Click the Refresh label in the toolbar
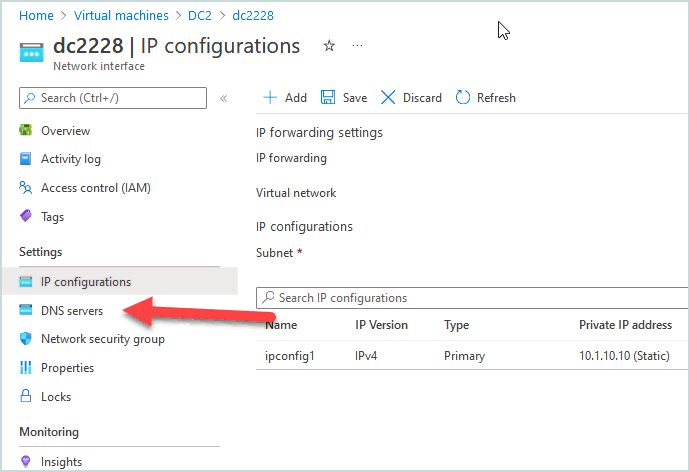Viewport: 690px width, 472px height. 496,98
